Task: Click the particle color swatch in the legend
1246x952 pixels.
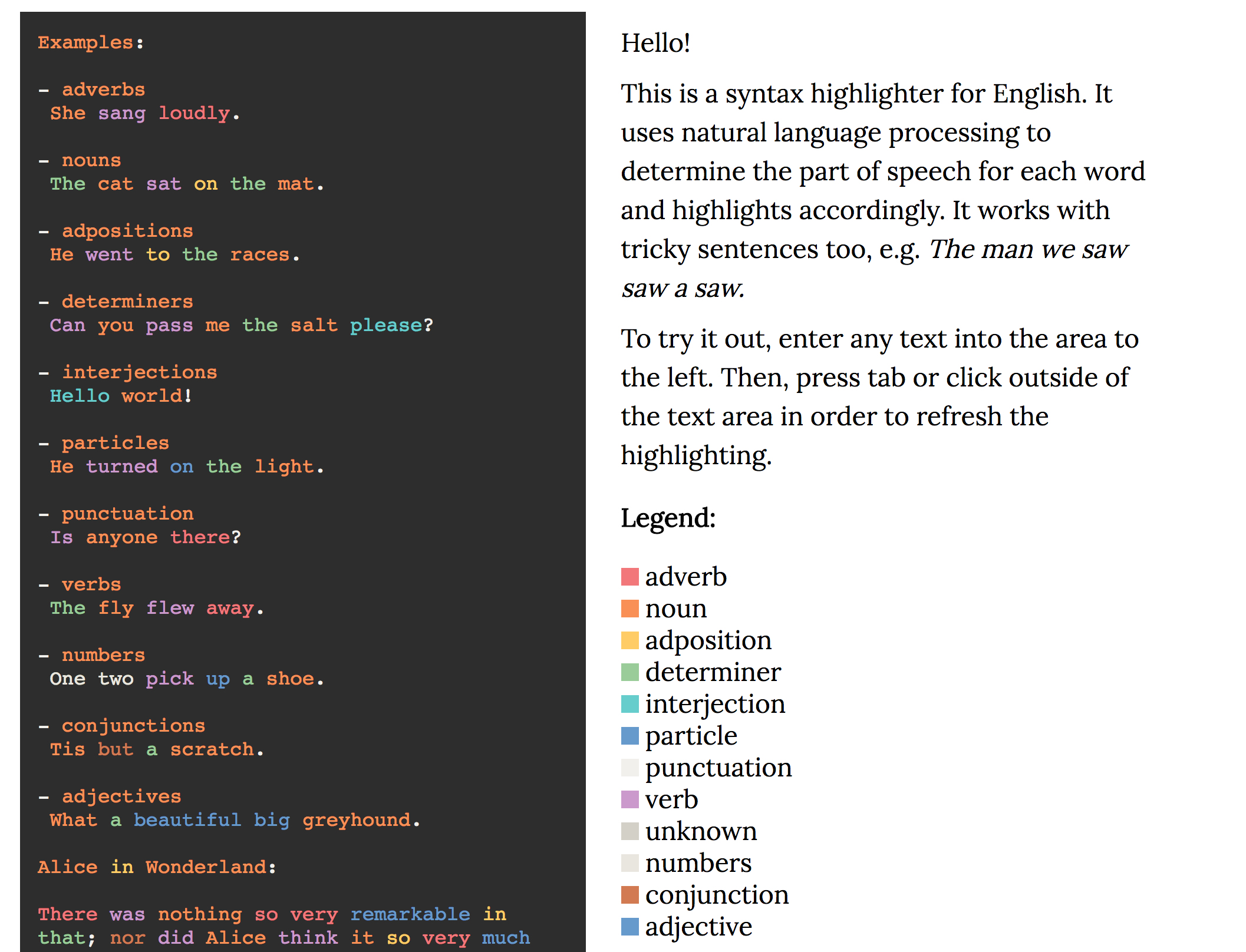Action: [629, 736]
